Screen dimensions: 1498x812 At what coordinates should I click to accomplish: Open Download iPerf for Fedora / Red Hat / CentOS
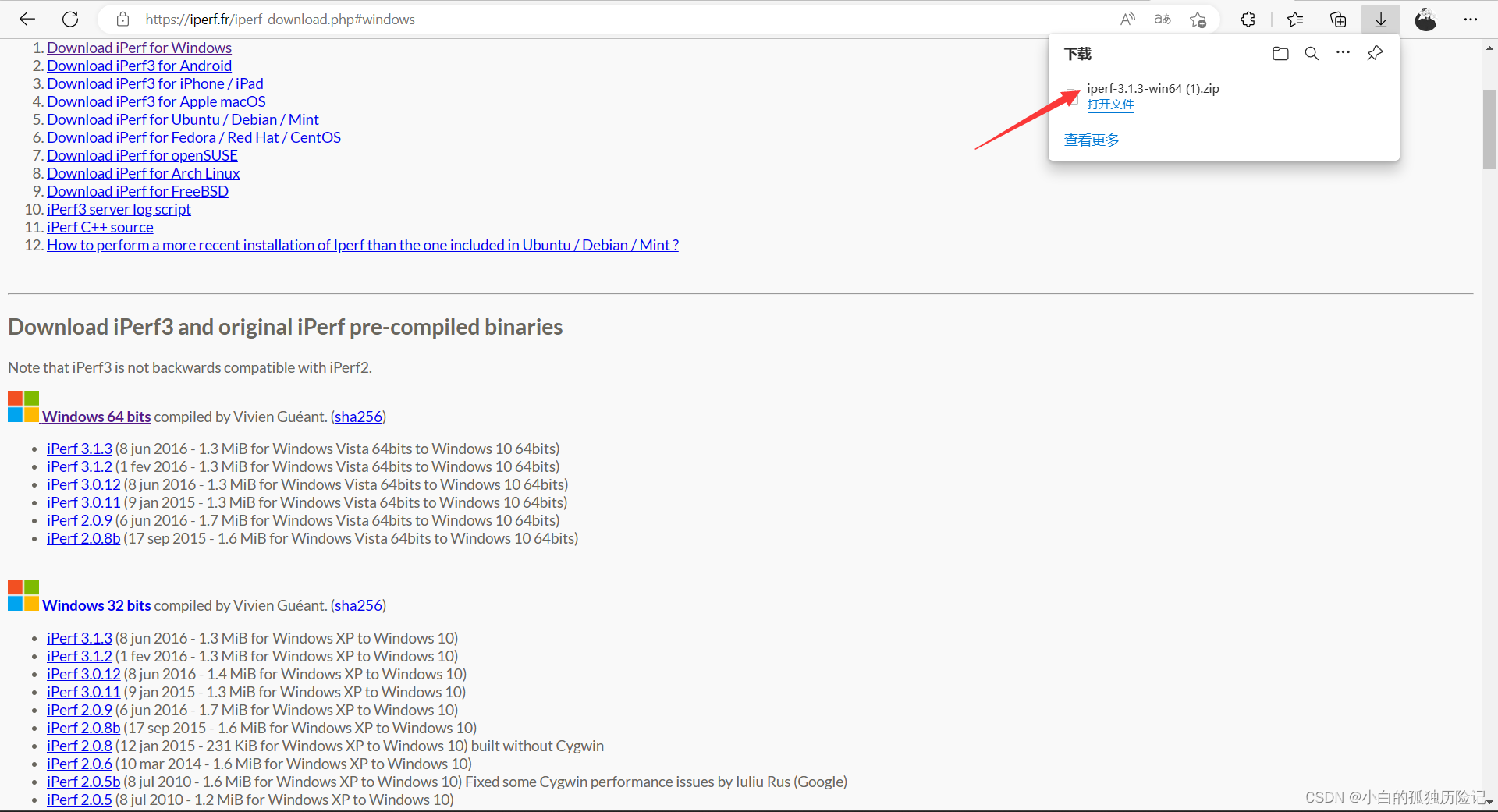click(193, 137)
